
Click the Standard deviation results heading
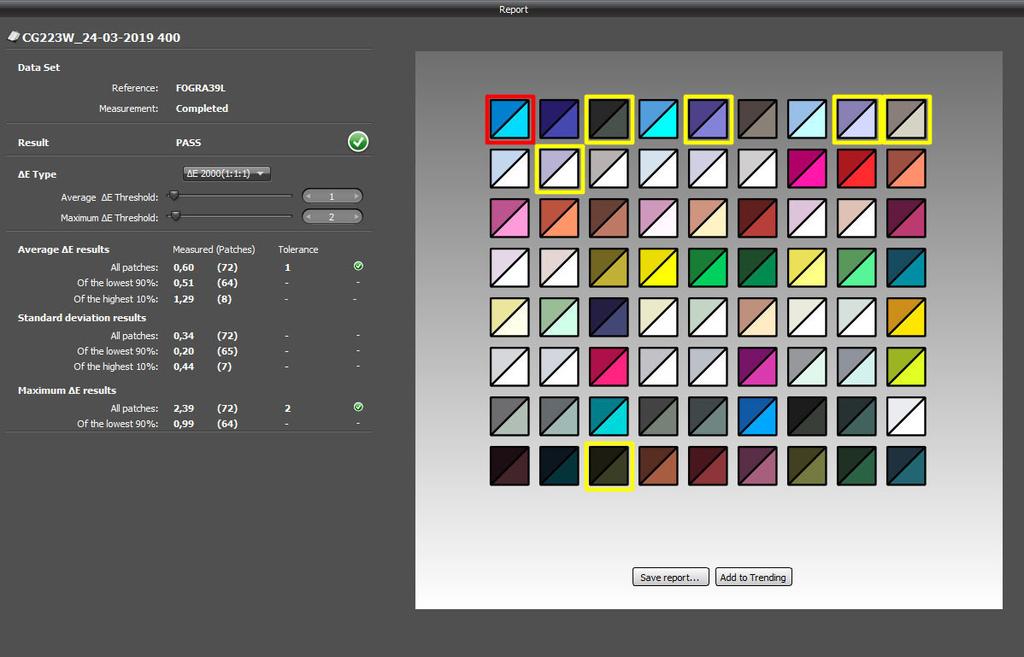click(82, 318)
